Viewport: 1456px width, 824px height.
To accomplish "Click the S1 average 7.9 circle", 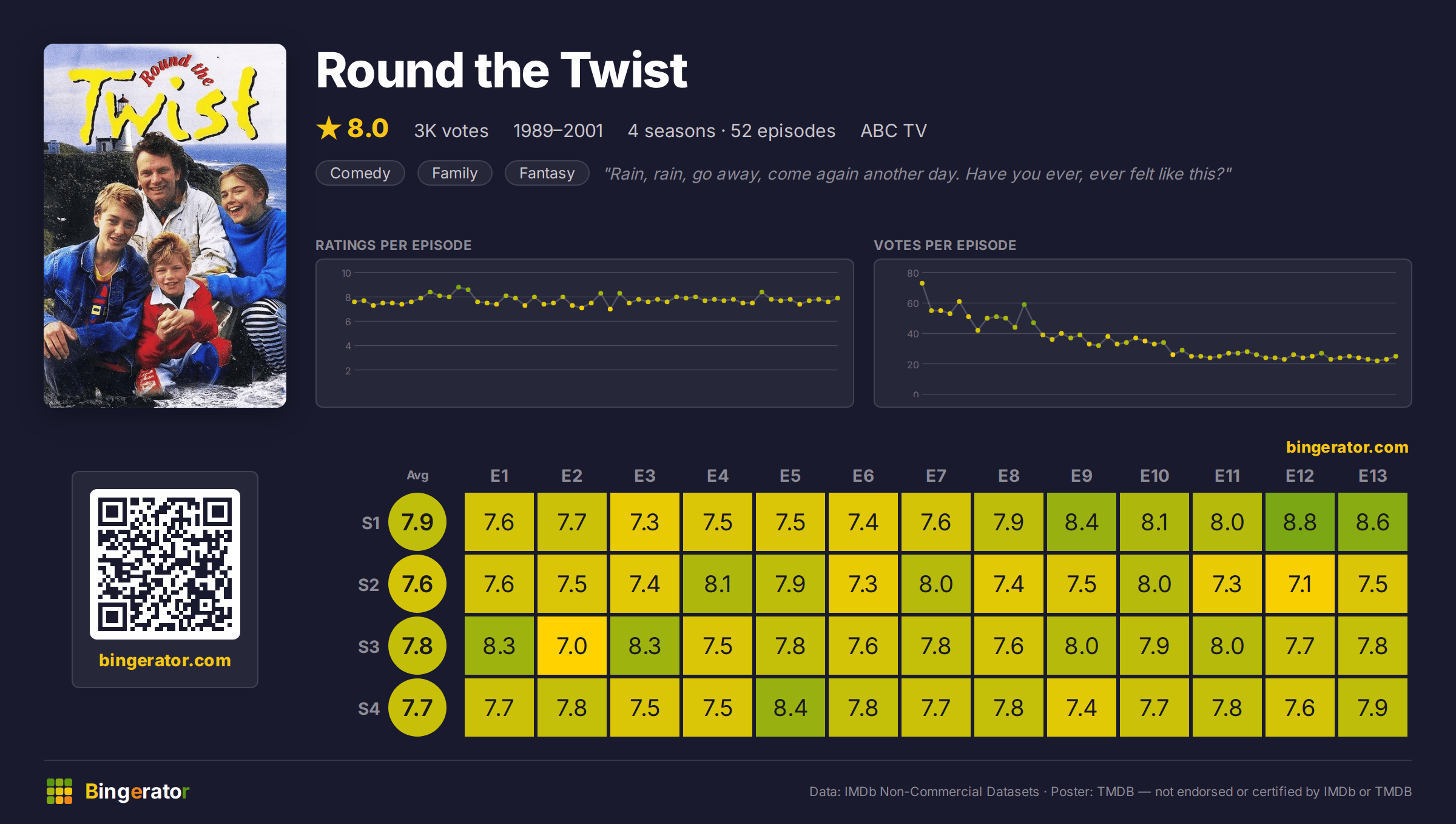I will (417, 522).
